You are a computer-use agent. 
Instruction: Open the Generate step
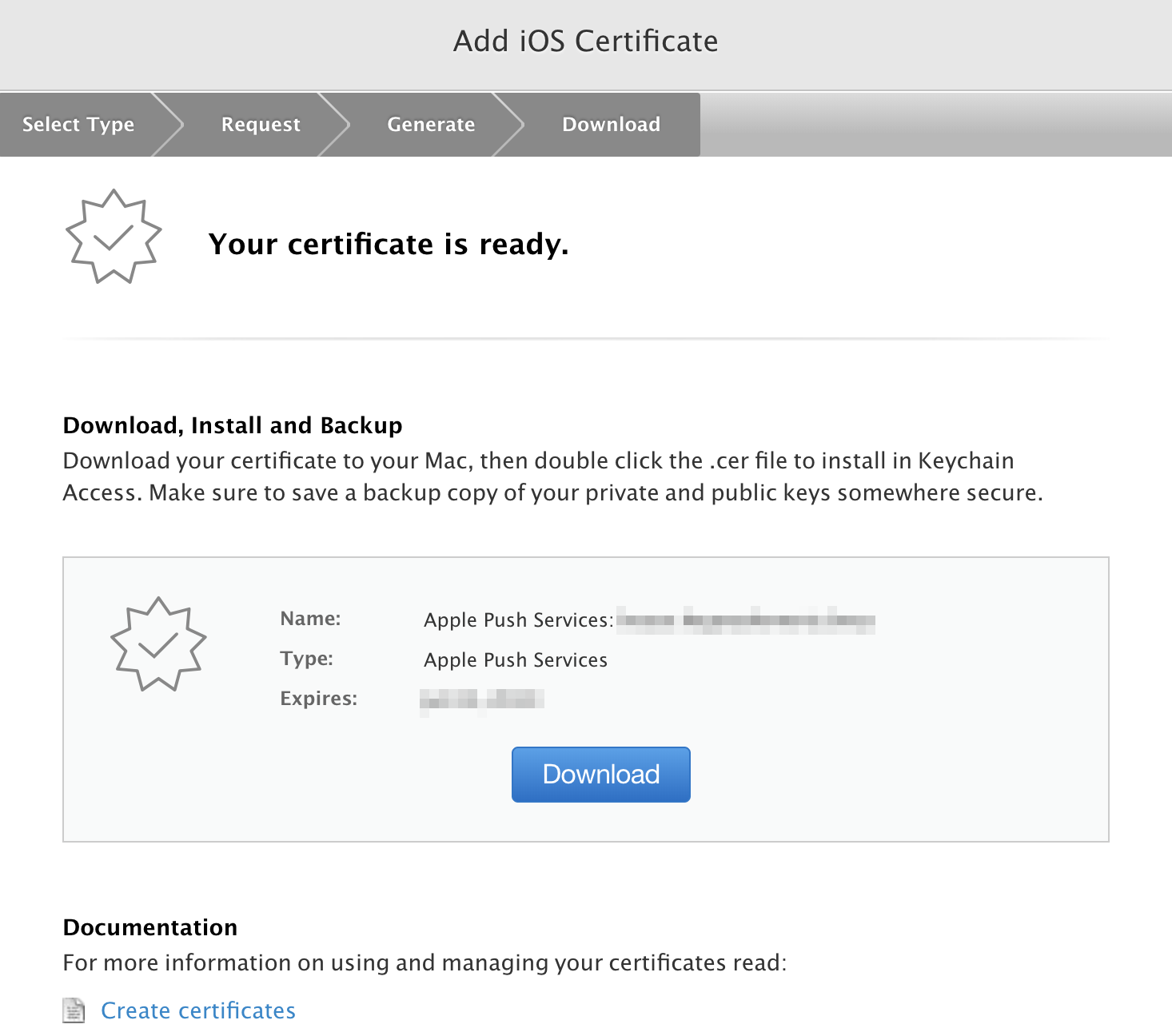[x=431, y=124]
